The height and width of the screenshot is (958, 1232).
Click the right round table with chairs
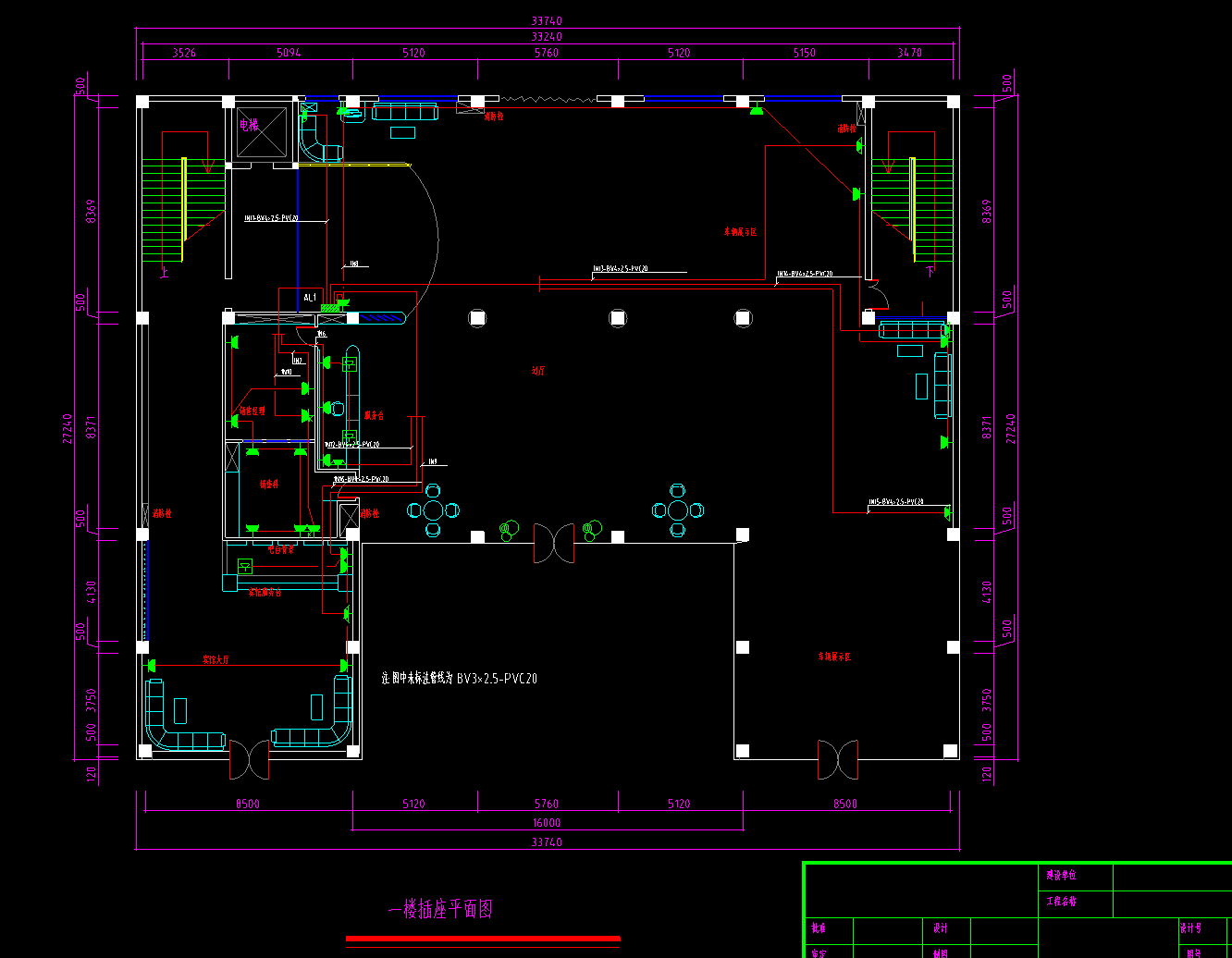coord(678,510)
